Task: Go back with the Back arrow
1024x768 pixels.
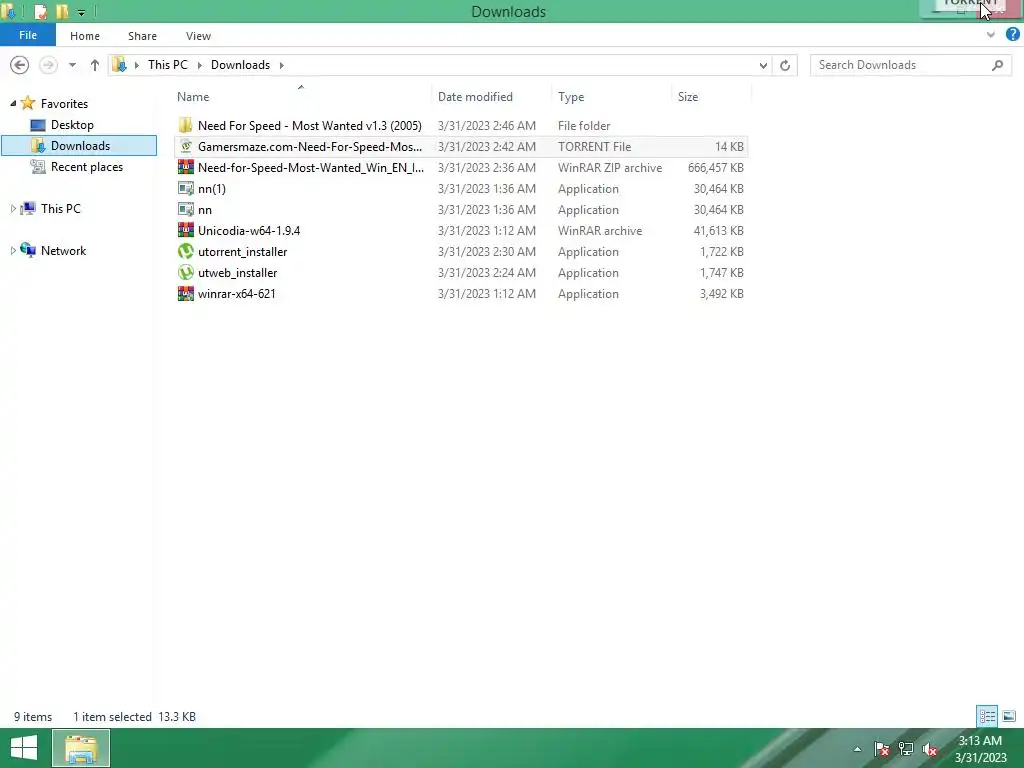Action: [20, 65]
